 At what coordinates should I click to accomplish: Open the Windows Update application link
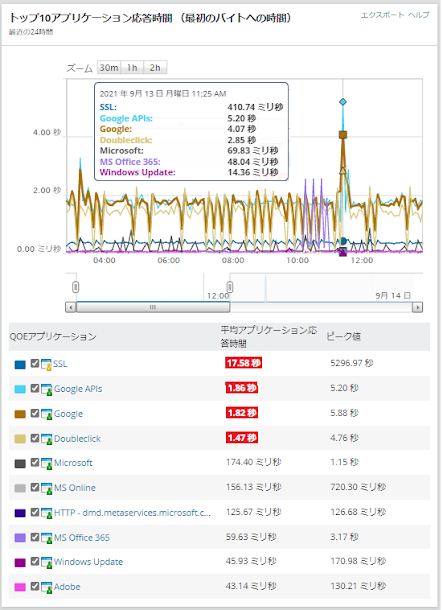tap(88, 562)
